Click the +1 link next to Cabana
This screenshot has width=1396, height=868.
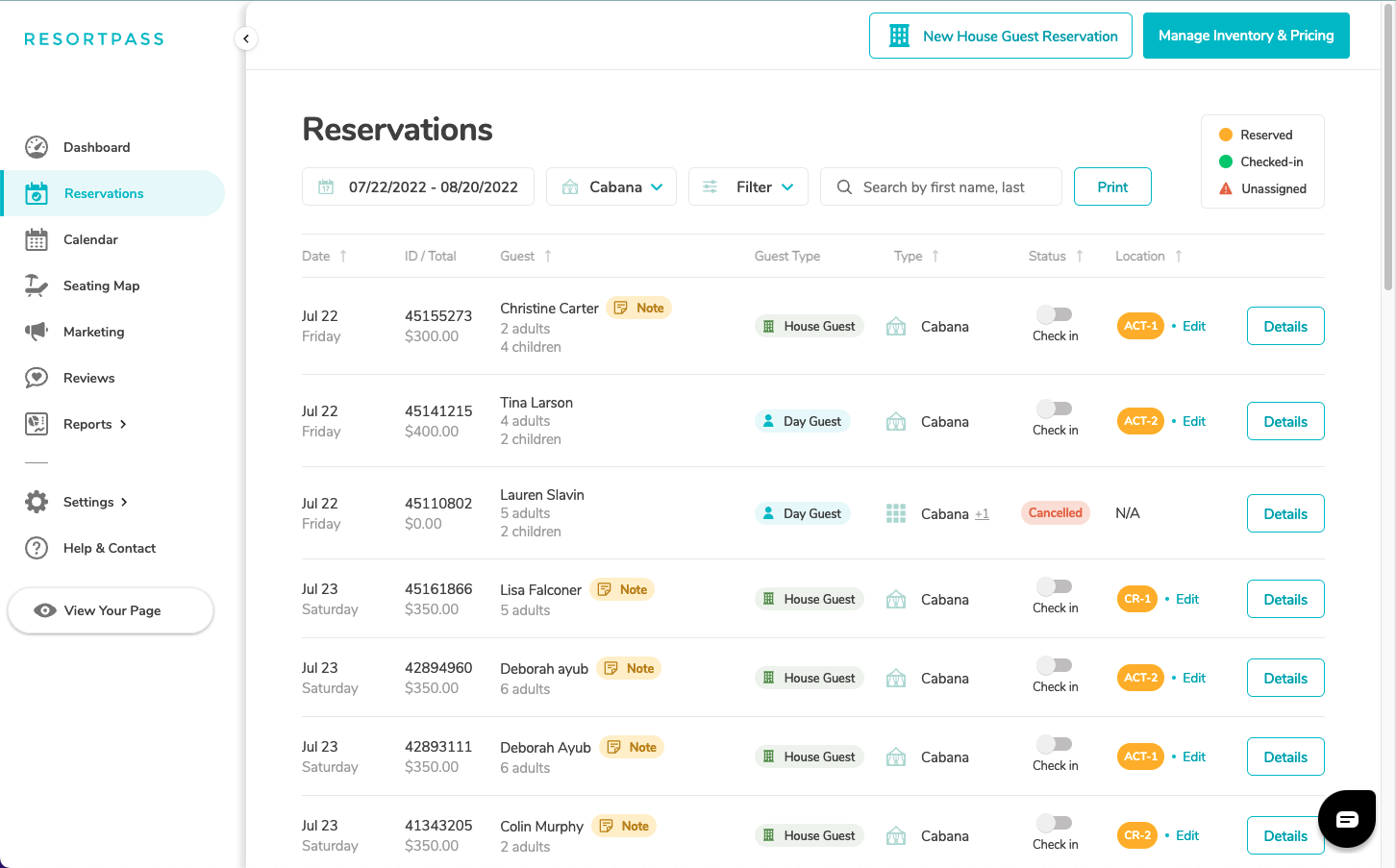click(x=982, y=514)
